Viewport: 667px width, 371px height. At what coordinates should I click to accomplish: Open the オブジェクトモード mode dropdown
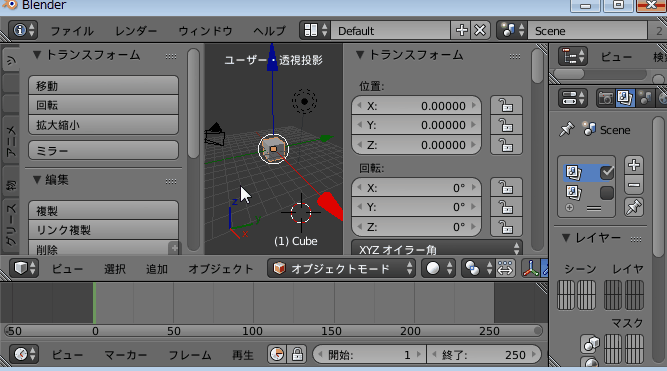[341, 268]
